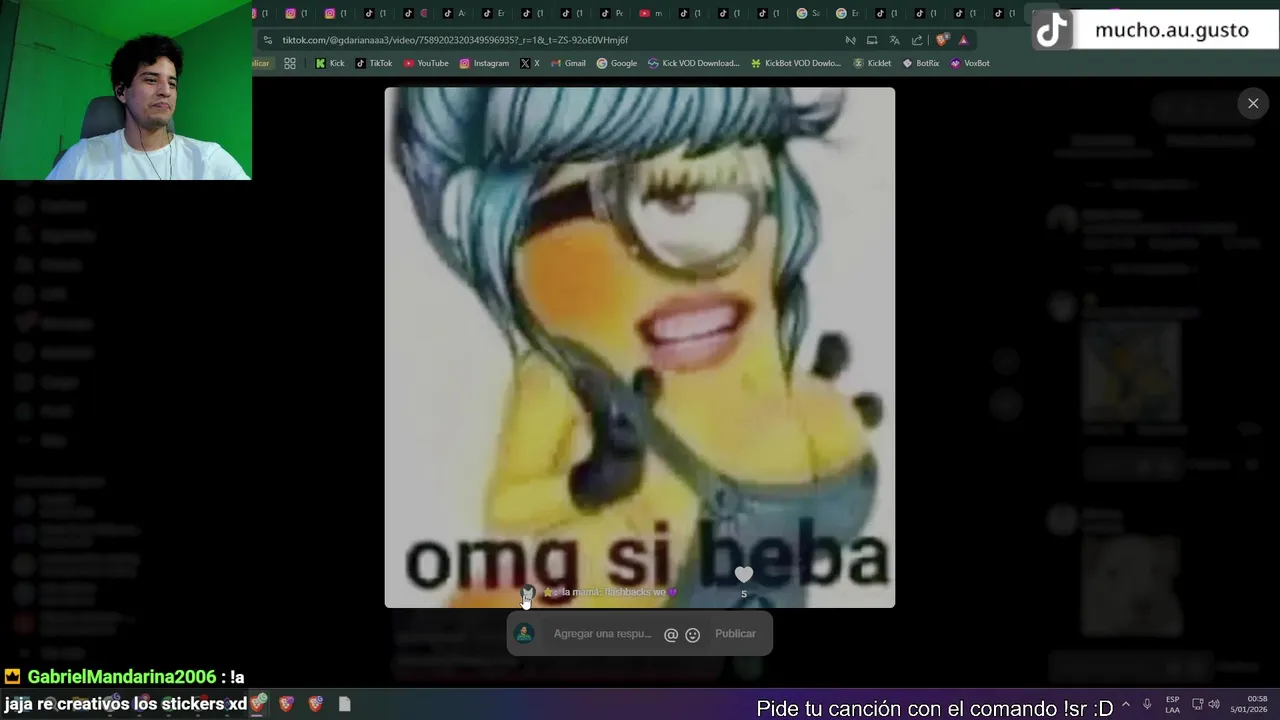Open VoxBot bookmark
1280x720 pixels.
point(970,63)
